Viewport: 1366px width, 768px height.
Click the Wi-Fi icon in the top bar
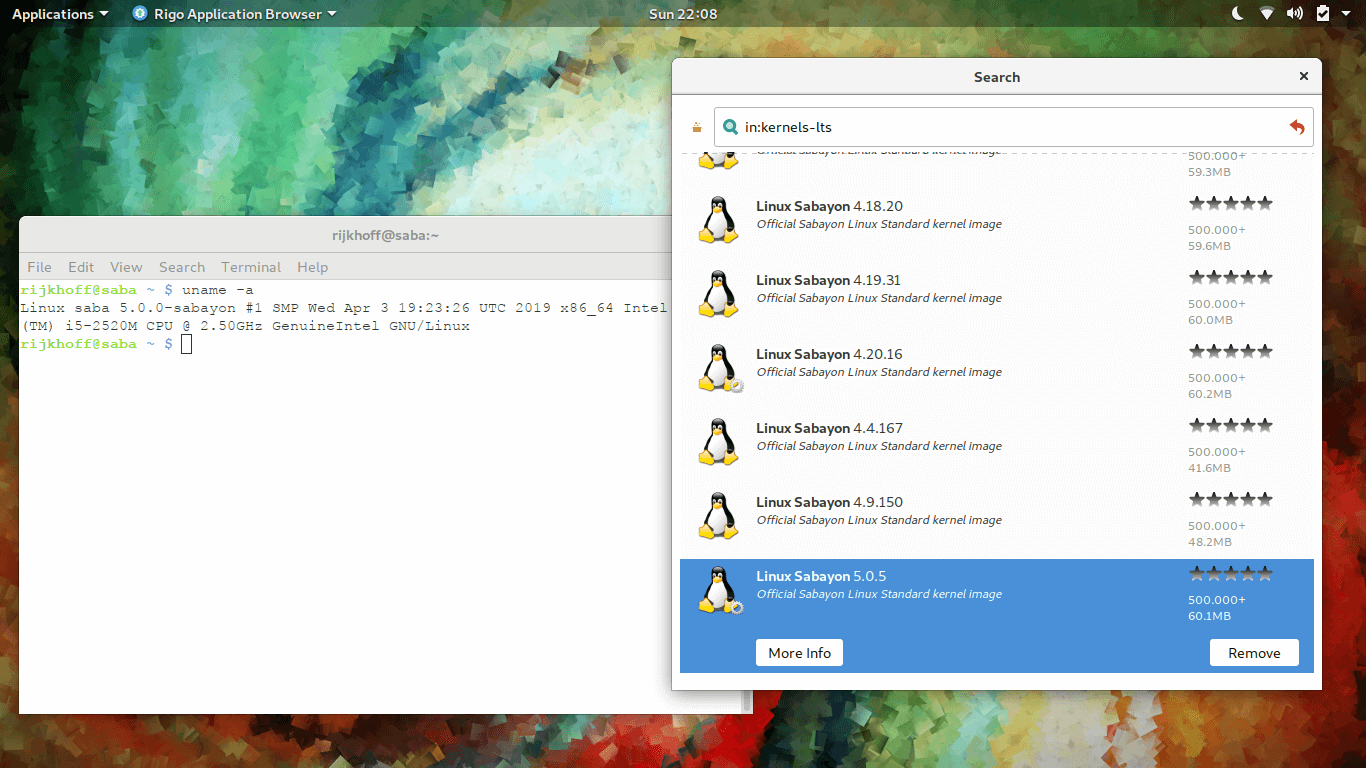(1267, 13)
